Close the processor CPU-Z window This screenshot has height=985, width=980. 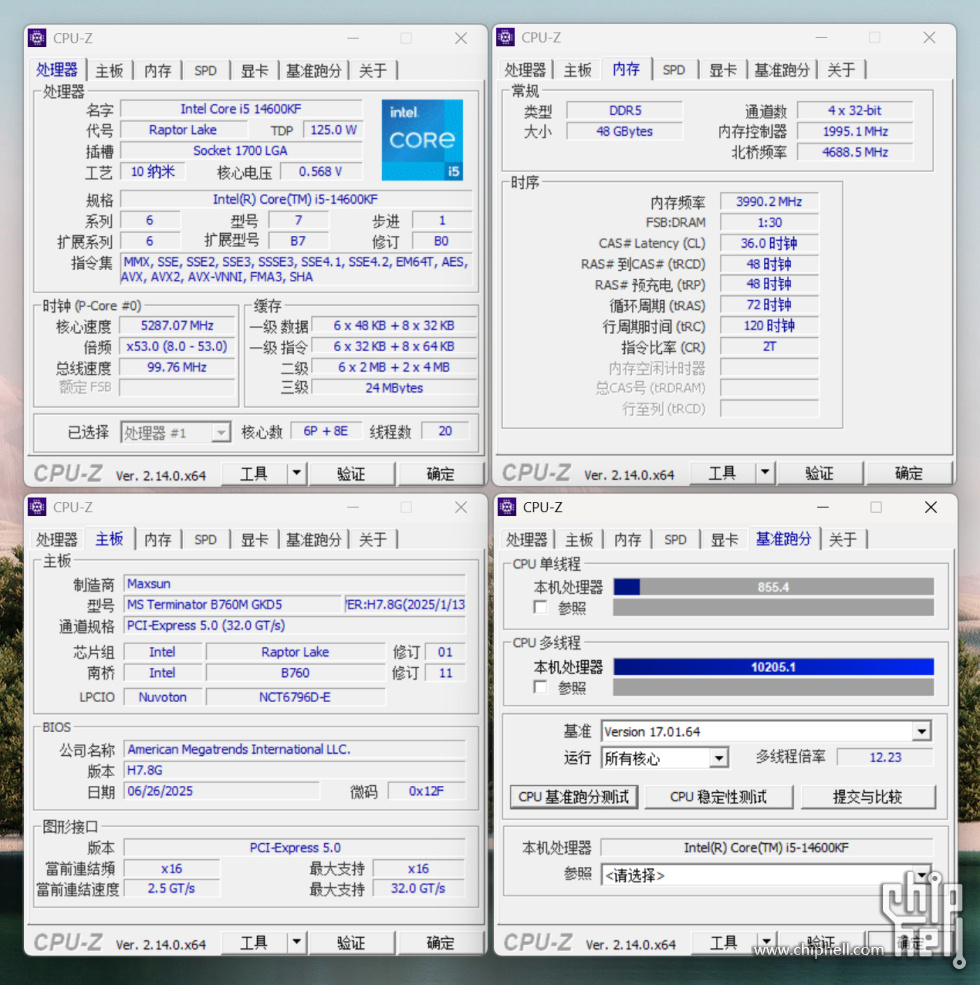click(x=460, y=38)
